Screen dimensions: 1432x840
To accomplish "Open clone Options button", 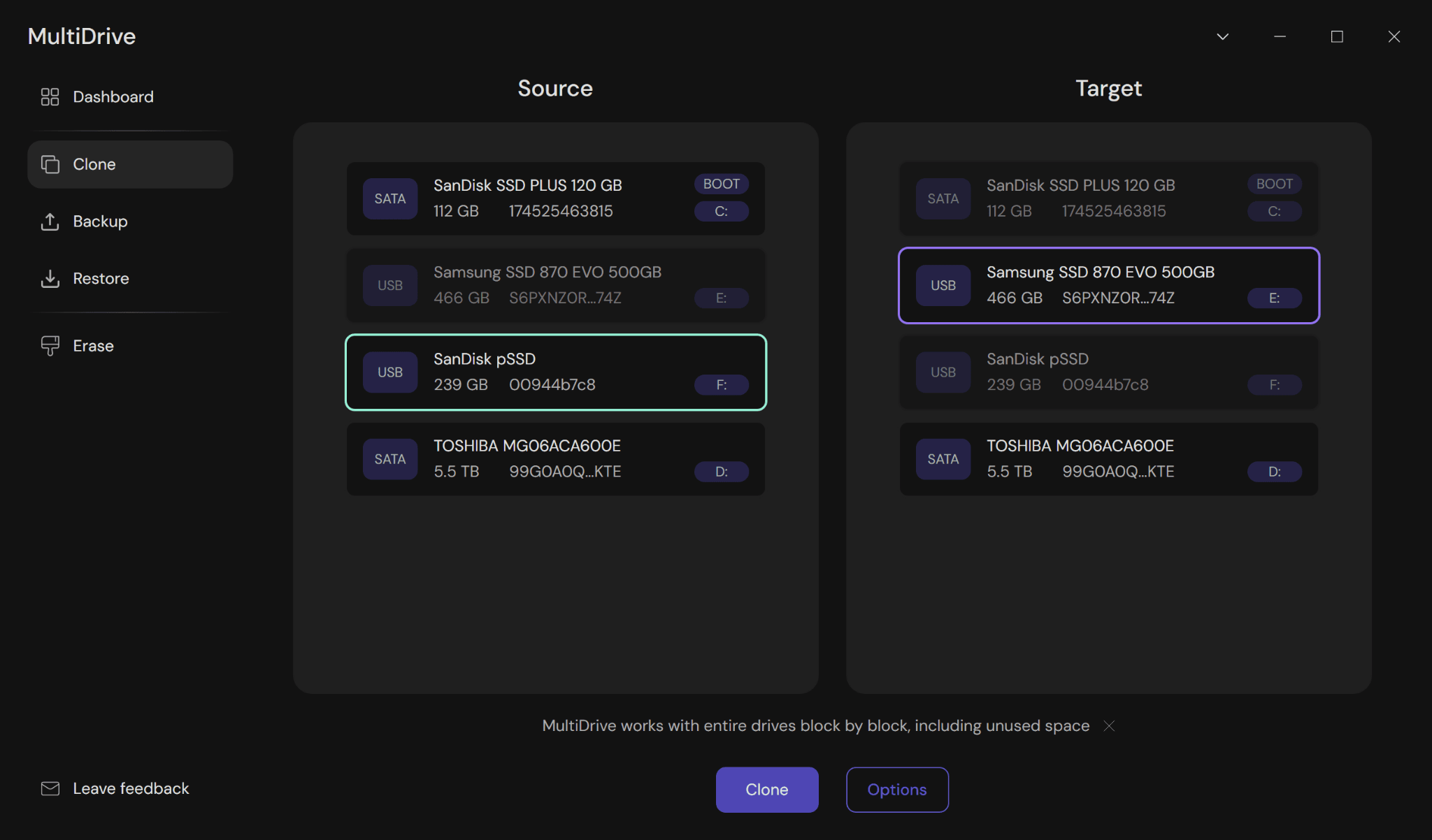I will point(897,790).
